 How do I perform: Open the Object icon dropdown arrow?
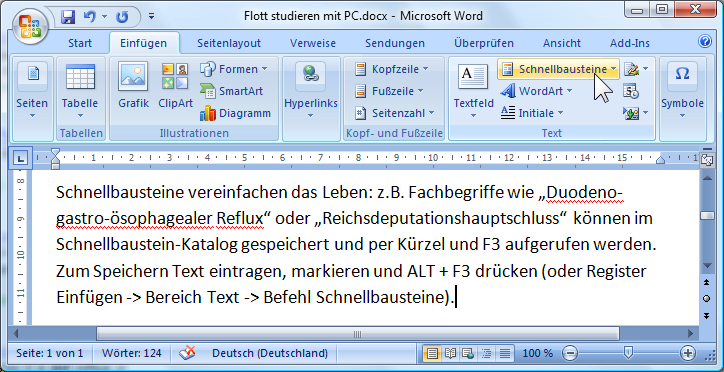pyautogui.click(x=646, y=113)
